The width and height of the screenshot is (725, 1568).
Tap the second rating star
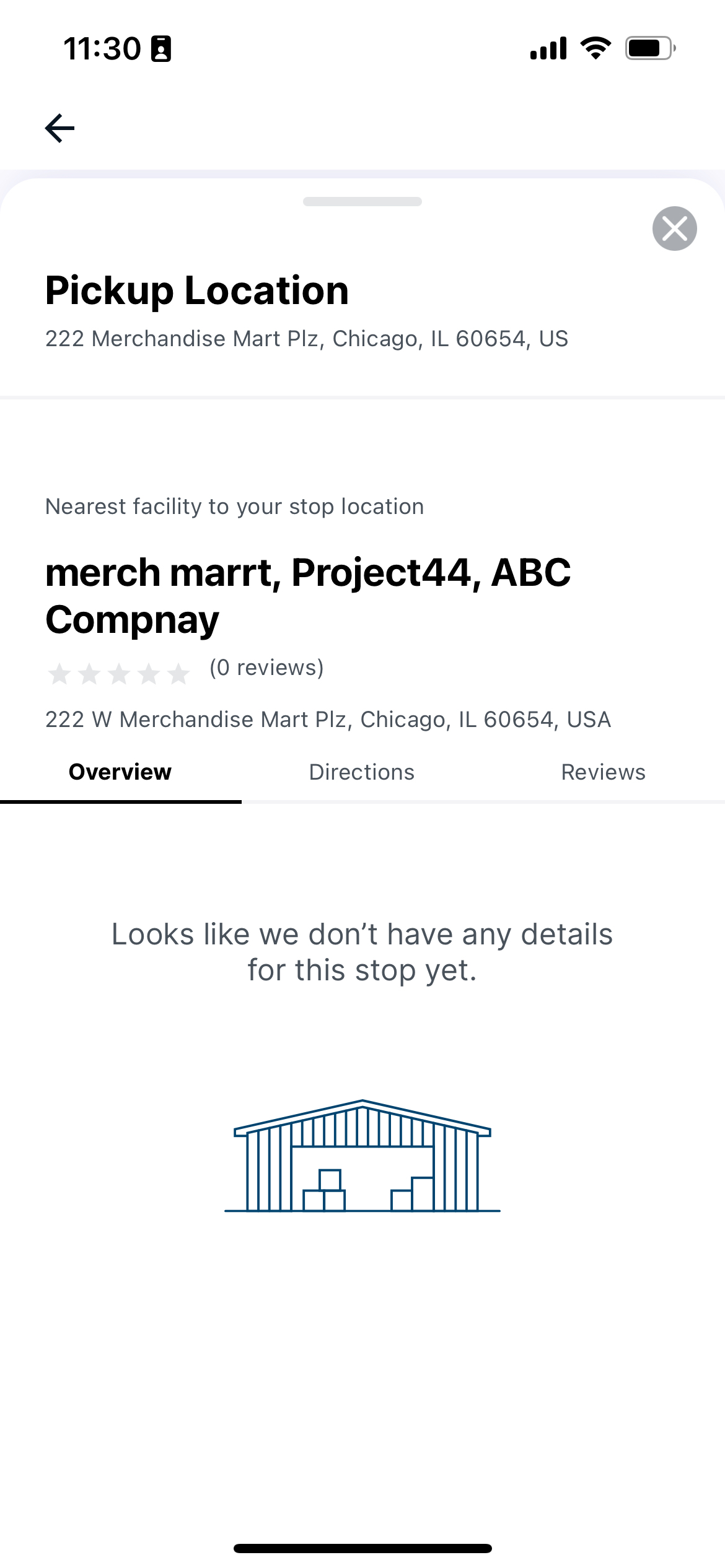[x=89, y=673]
